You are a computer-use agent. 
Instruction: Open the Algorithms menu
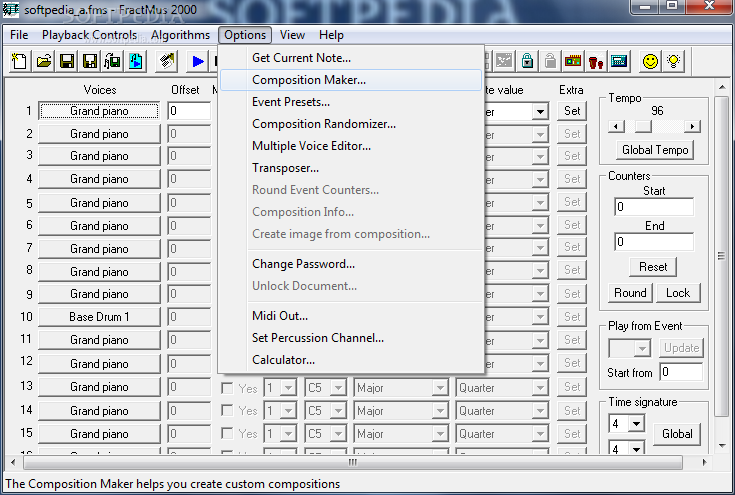pyautogui.click(x=180, y=35)
